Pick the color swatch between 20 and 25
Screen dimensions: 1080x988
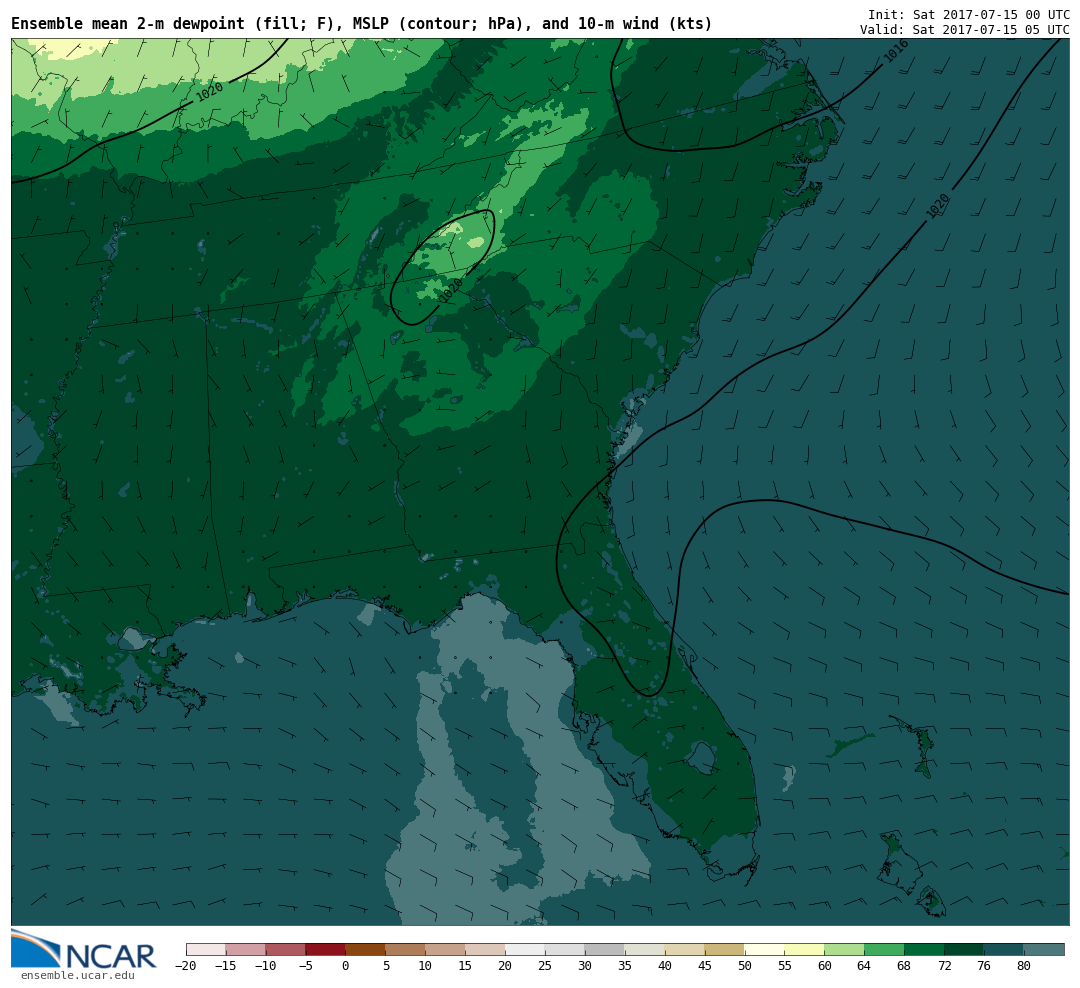(x=525, y=949)
